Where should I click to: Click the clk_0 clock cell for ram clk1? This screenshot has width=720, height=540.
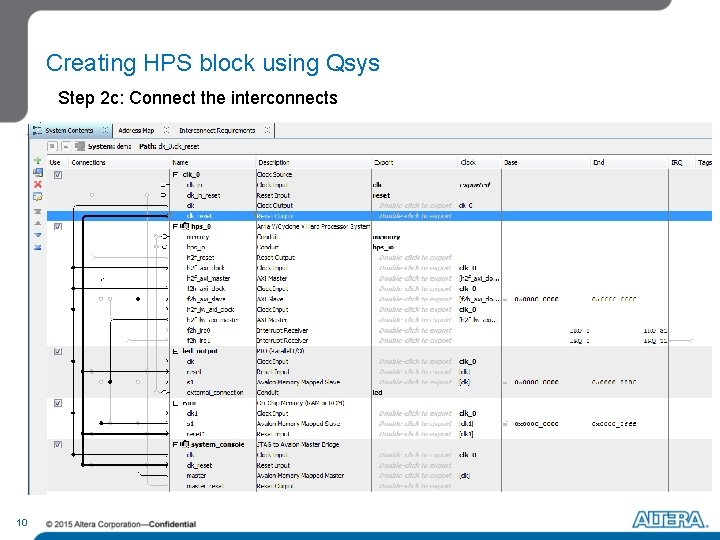click(467, 413)
